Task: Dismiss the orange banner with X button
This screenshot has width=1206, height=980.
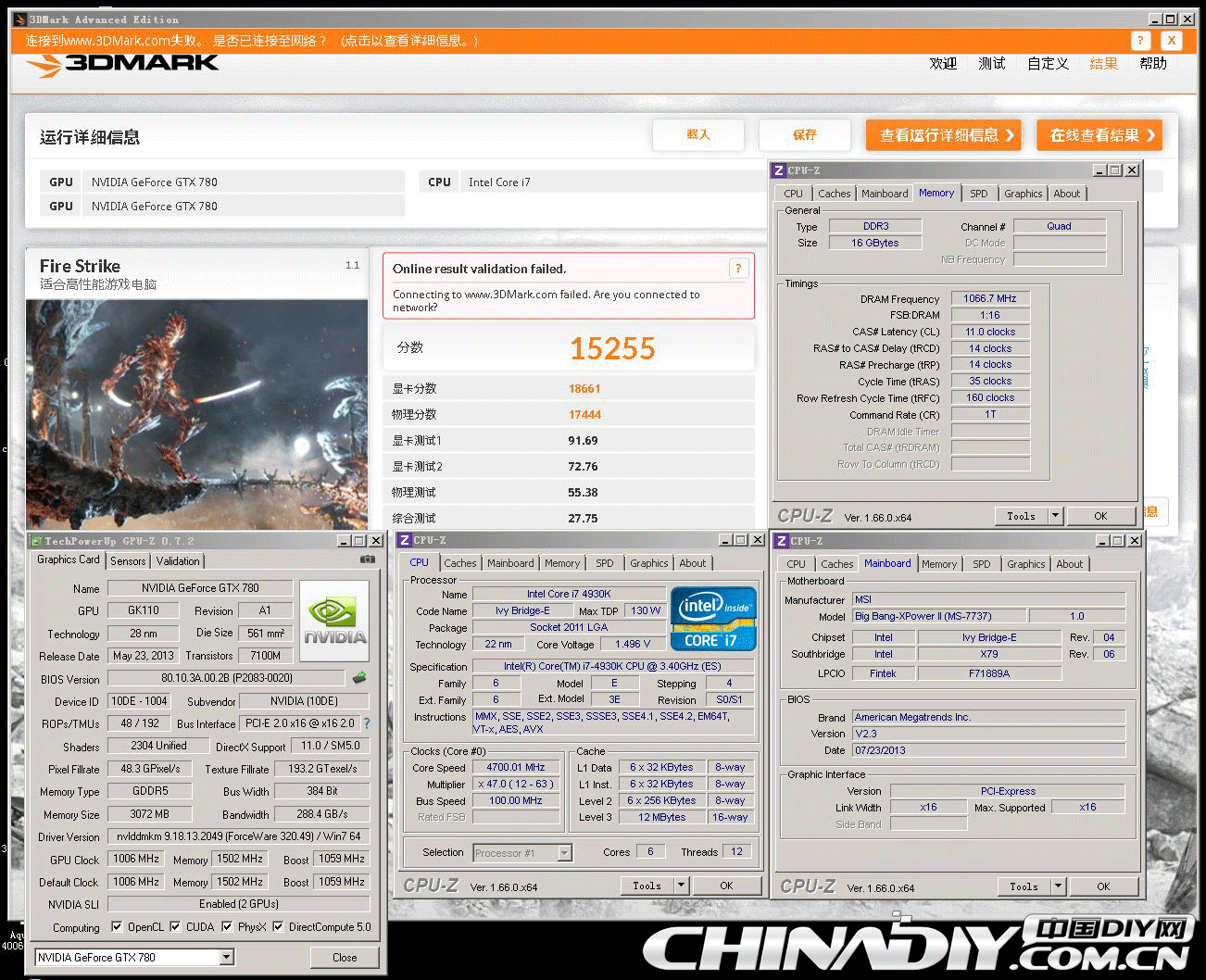Action: coord(1172,41)
